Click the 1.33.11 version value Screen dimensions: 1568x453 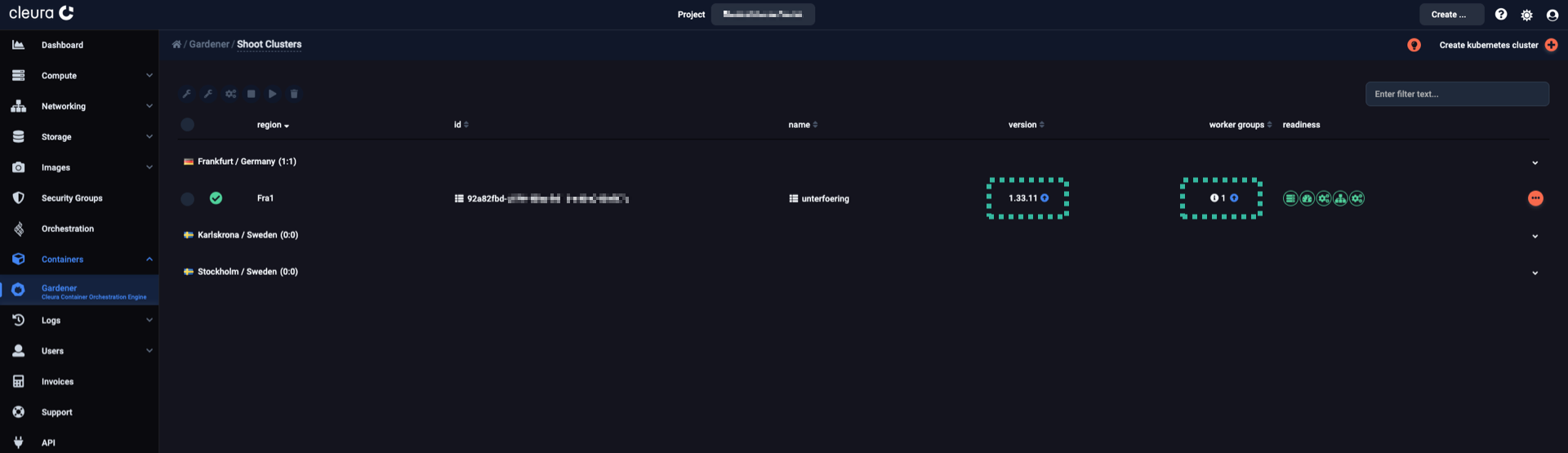click(1022, 198)
